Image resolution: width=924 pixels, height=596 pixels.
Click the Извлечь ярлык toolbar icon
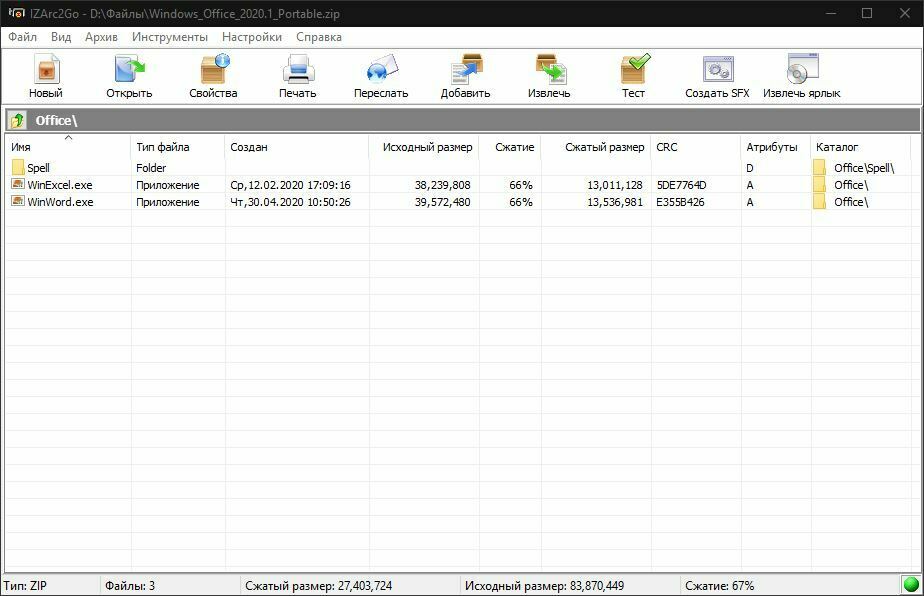coord(801,72)
